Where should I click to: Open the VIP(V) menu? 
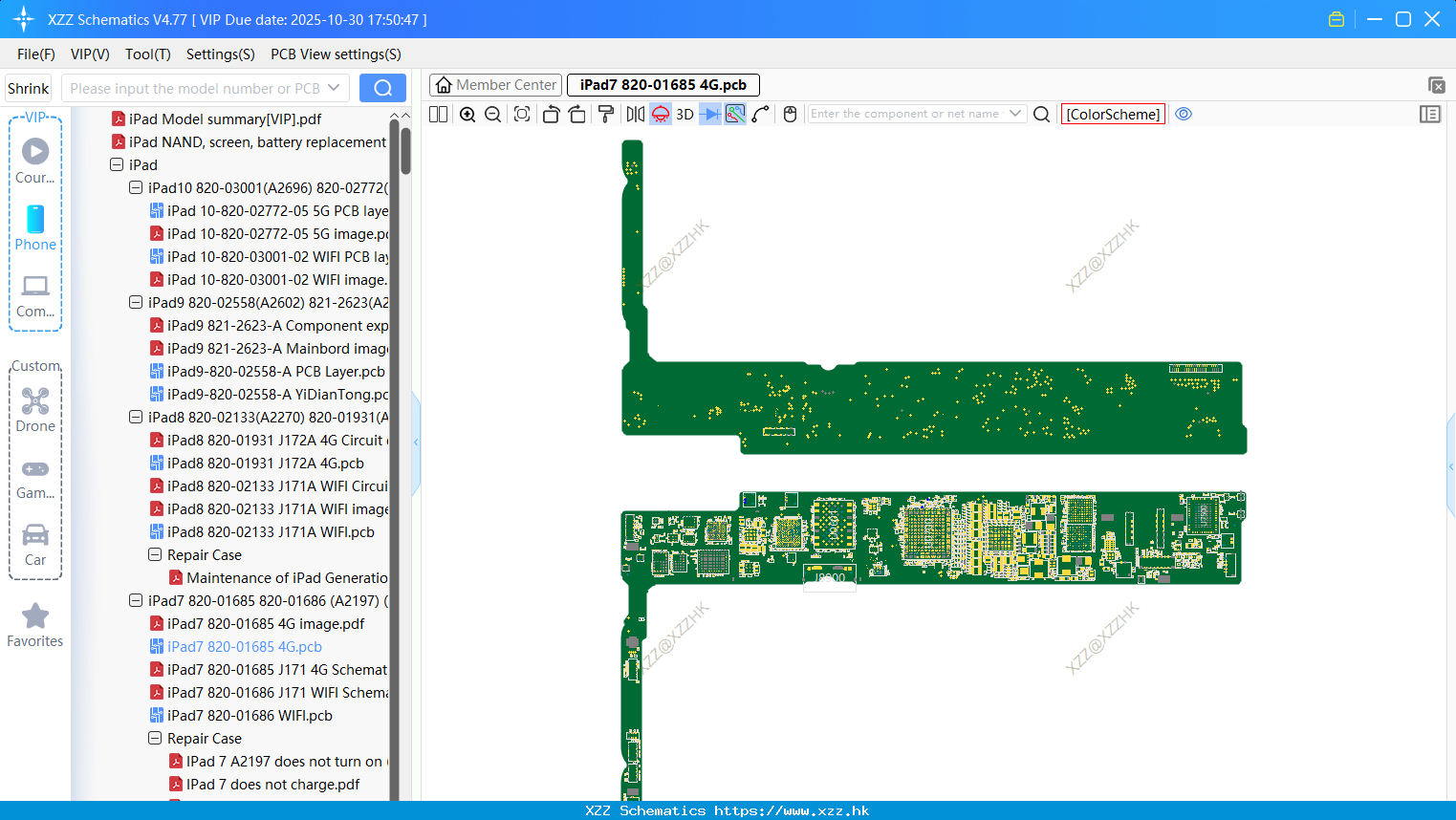[90, 54]
